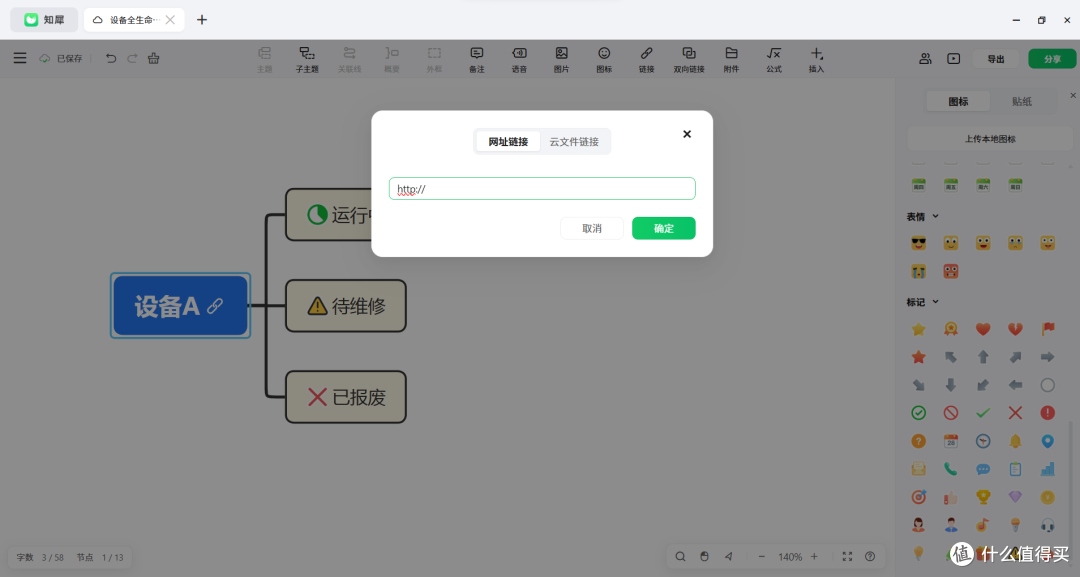Pick the red X cross marker
The height and width of the screenshot is (577, 1080).
tap(1015, 413)
